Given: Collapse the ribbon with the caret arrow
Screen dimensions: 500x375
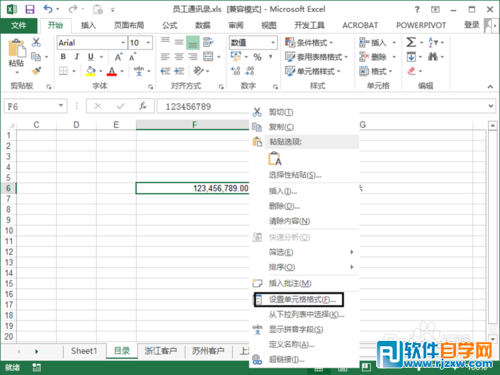Looking at the screenshot, I should 490,87.
